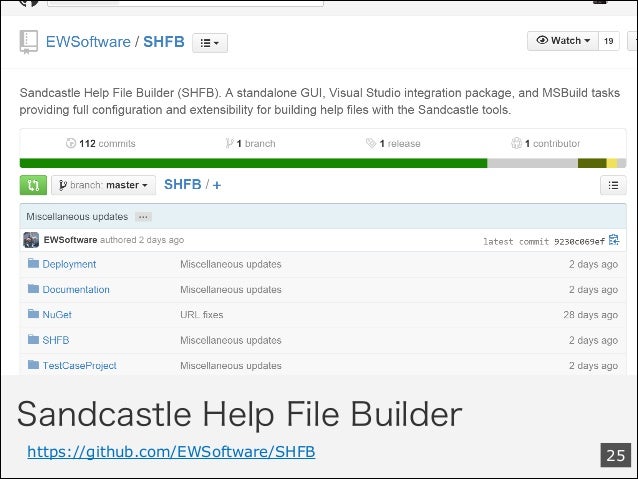Click the olive language bar segment

[592, 163]
